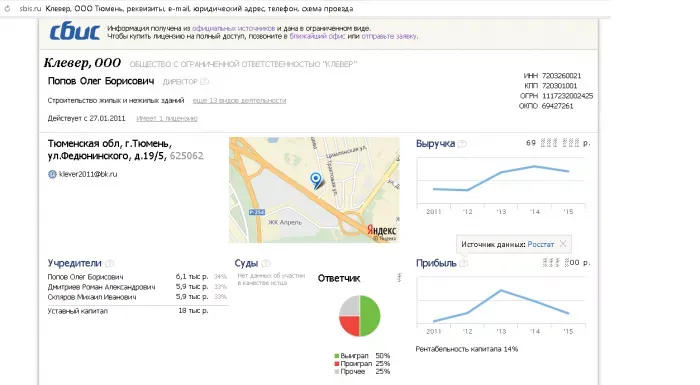Click the email icon near klever2011@bk.ru
The height and width of the screenshot is (385, 700).
pyautogui.click(x=52, y=174)
